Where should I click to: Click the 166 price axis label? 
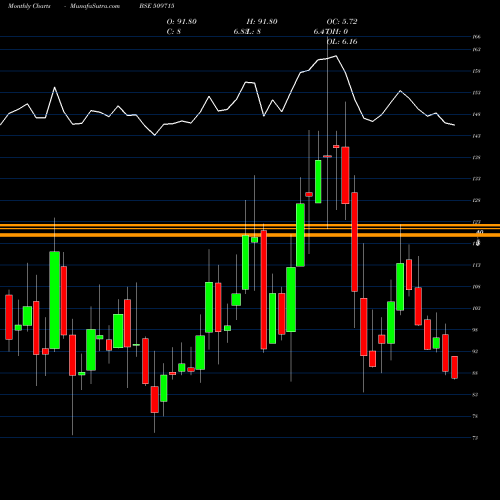476,37
